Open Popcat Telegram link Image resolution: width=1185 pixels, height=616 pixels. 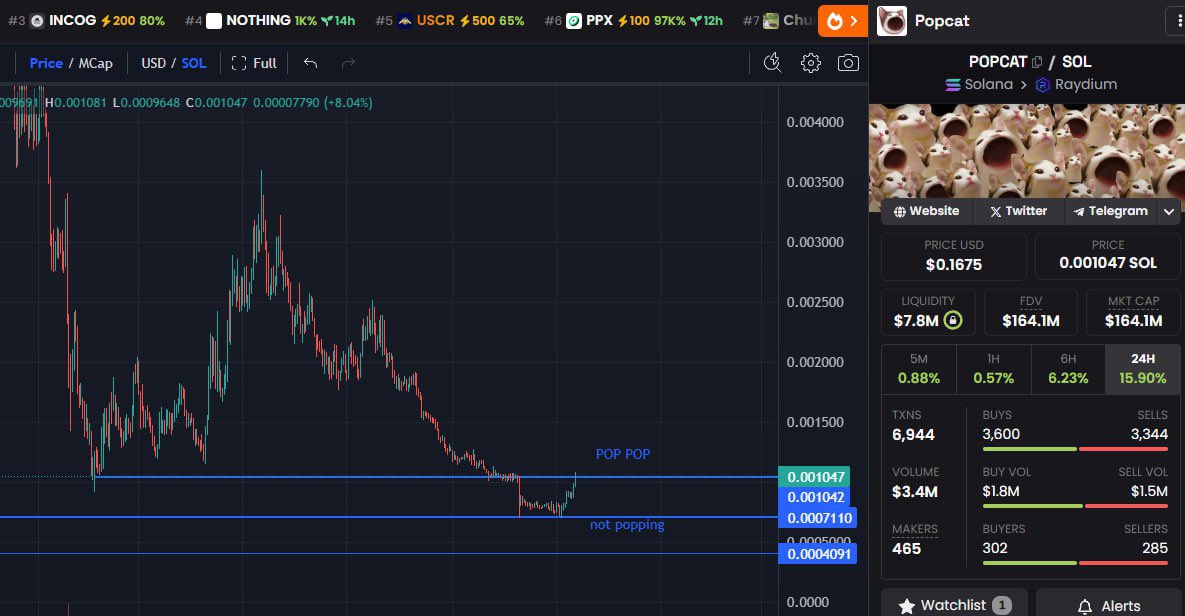pyautogui.click(x=1111, y=212)
